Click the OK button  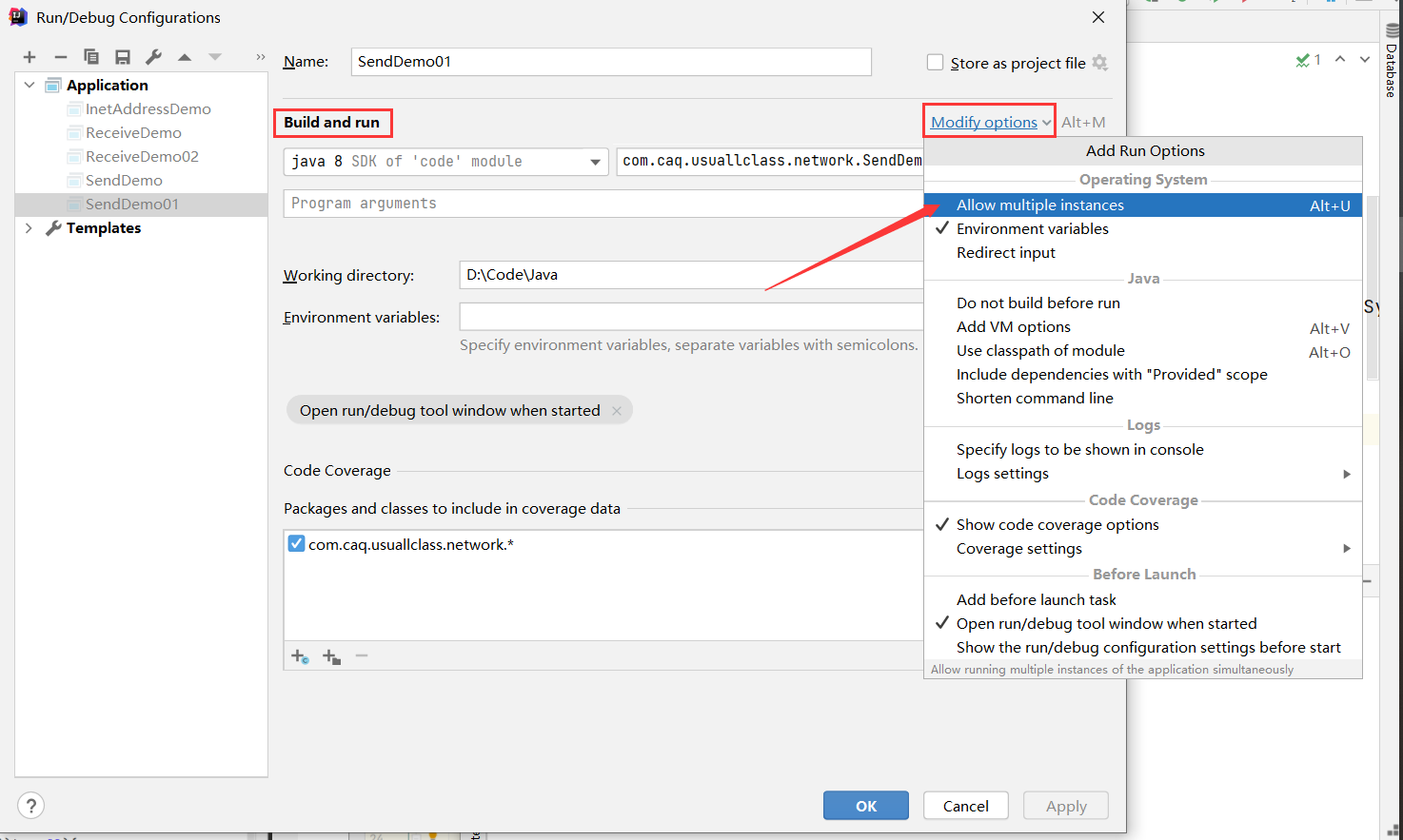(865, 805)
